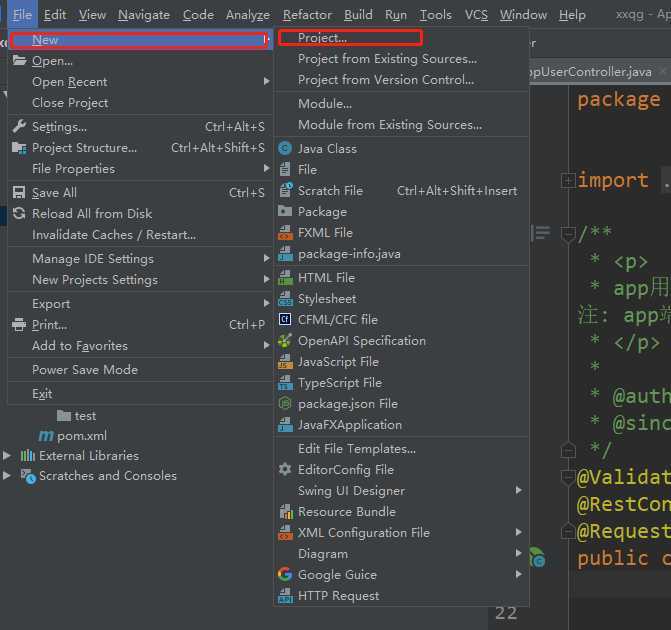This screenshot has width=671, height=630.
Task: Click the Scratch File icon
Action: click(x=285, y=190)
